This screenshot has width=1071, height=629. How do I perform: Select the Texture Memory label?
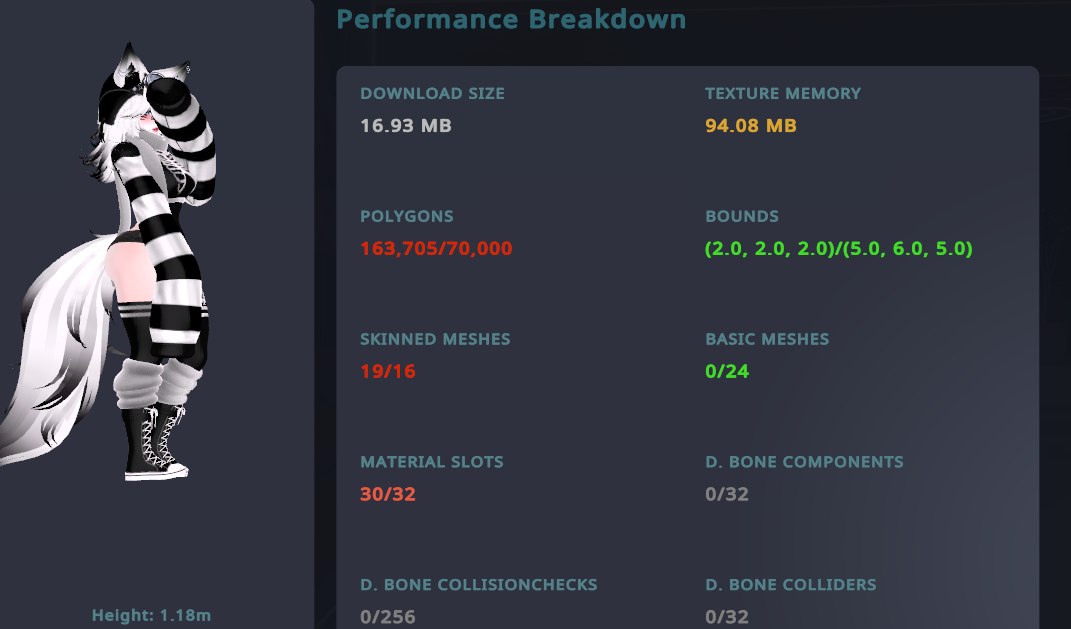(782, 94)
